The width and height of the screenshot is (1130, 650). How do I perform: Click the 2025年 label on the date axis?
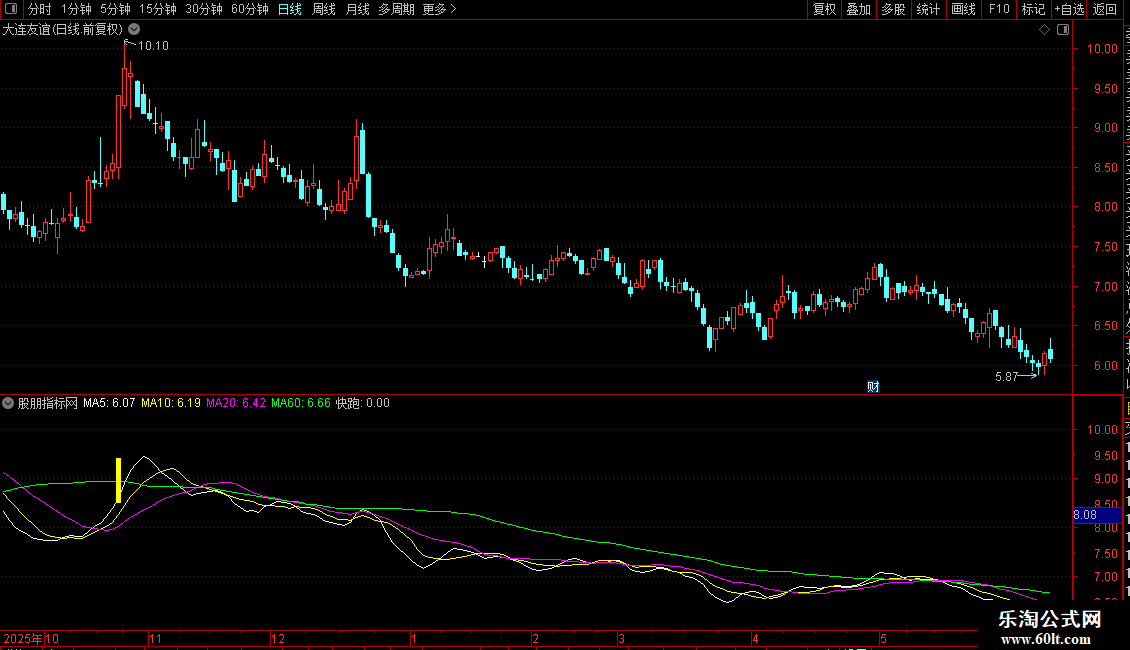(22, 638)
